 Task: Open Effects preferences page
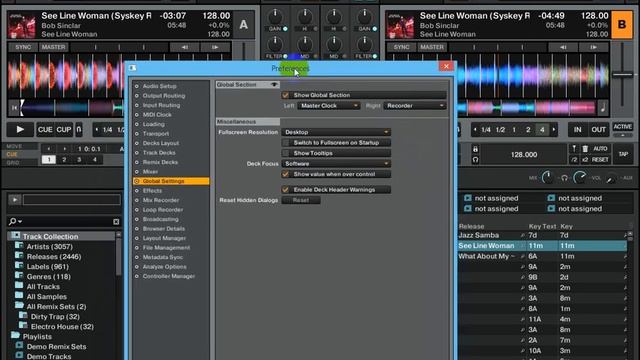(x=152, y=191)
